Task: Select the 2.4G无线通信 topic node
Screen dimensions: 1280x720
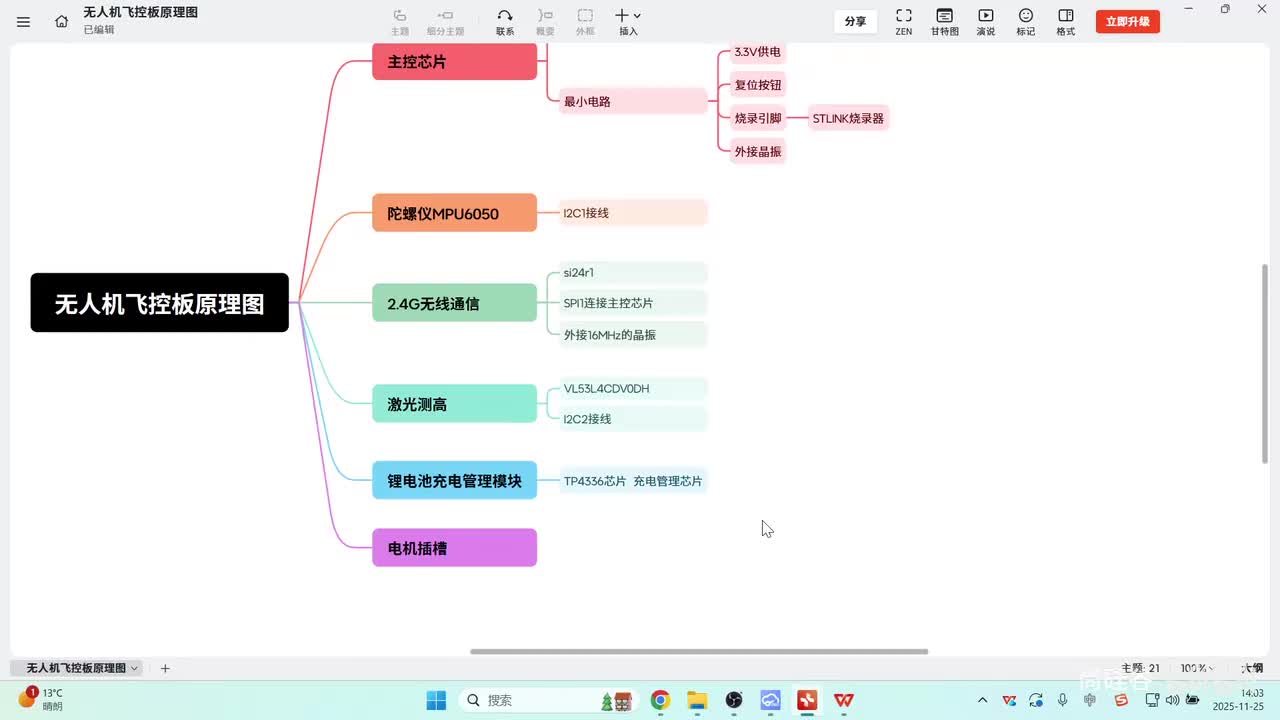Action: click(455, 303)
